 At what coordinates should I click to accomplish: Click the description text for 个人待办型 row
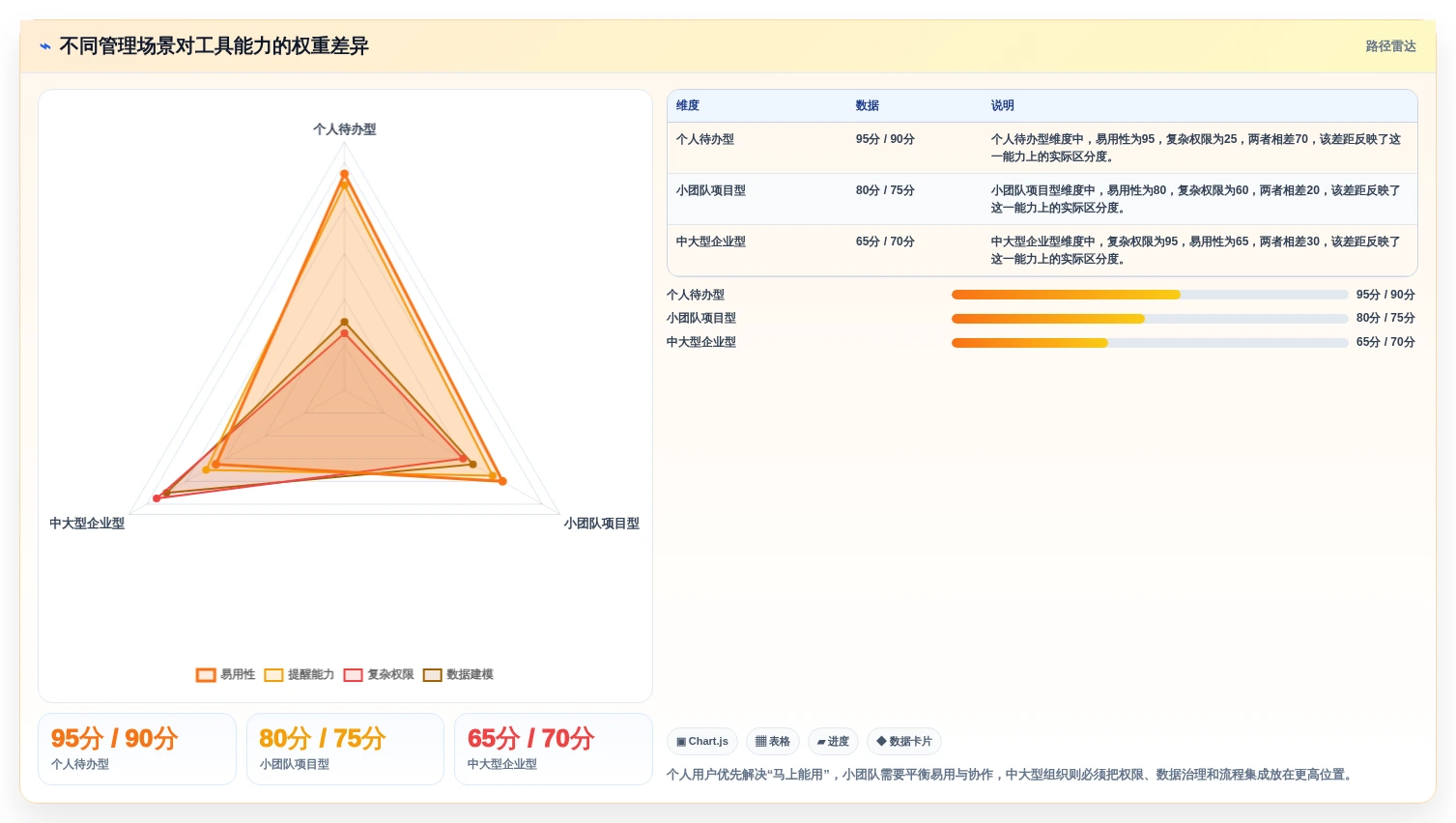point(1196,148)
